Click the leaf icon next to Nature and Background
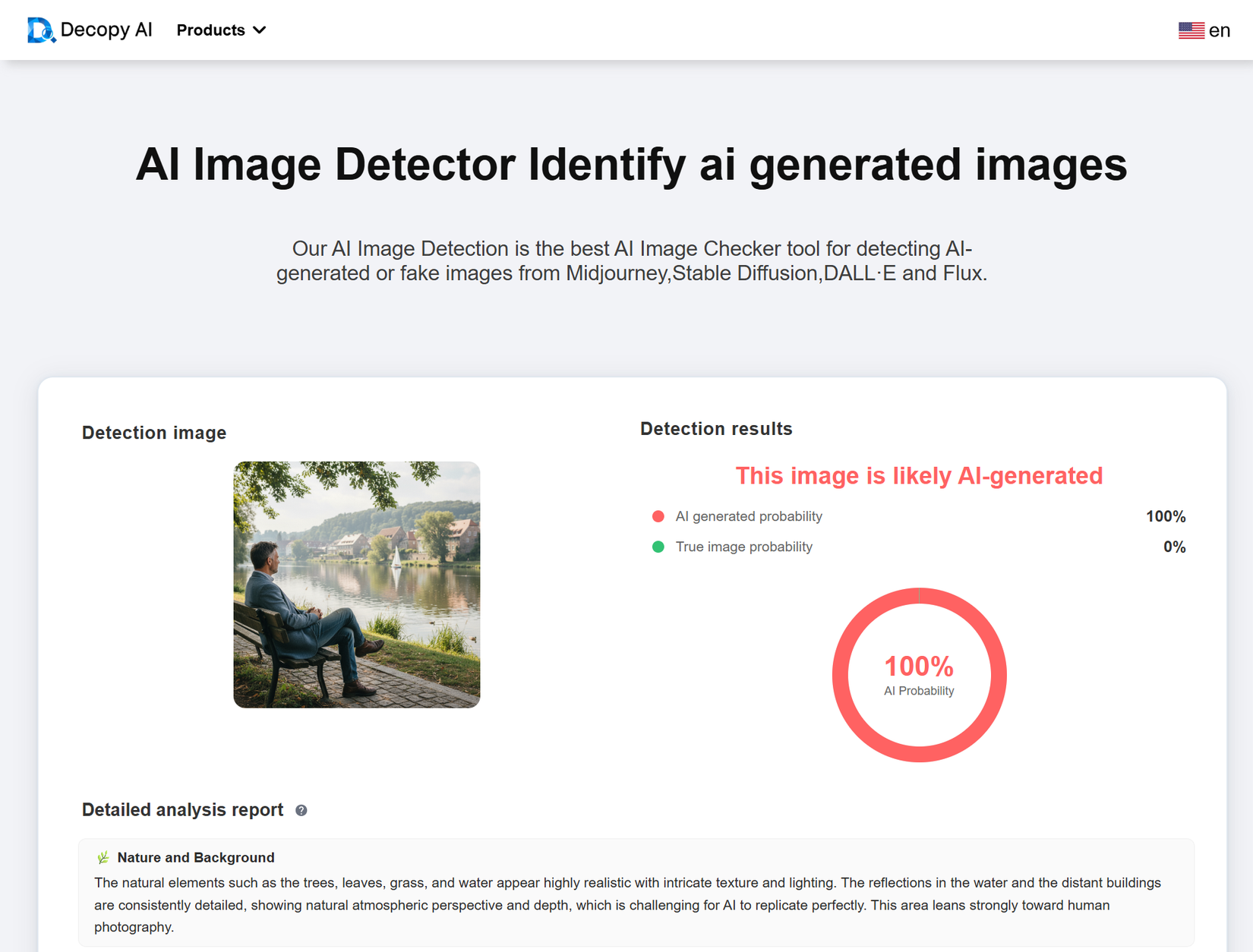Viewport: 1253px width, 952px height. (102, 857)
